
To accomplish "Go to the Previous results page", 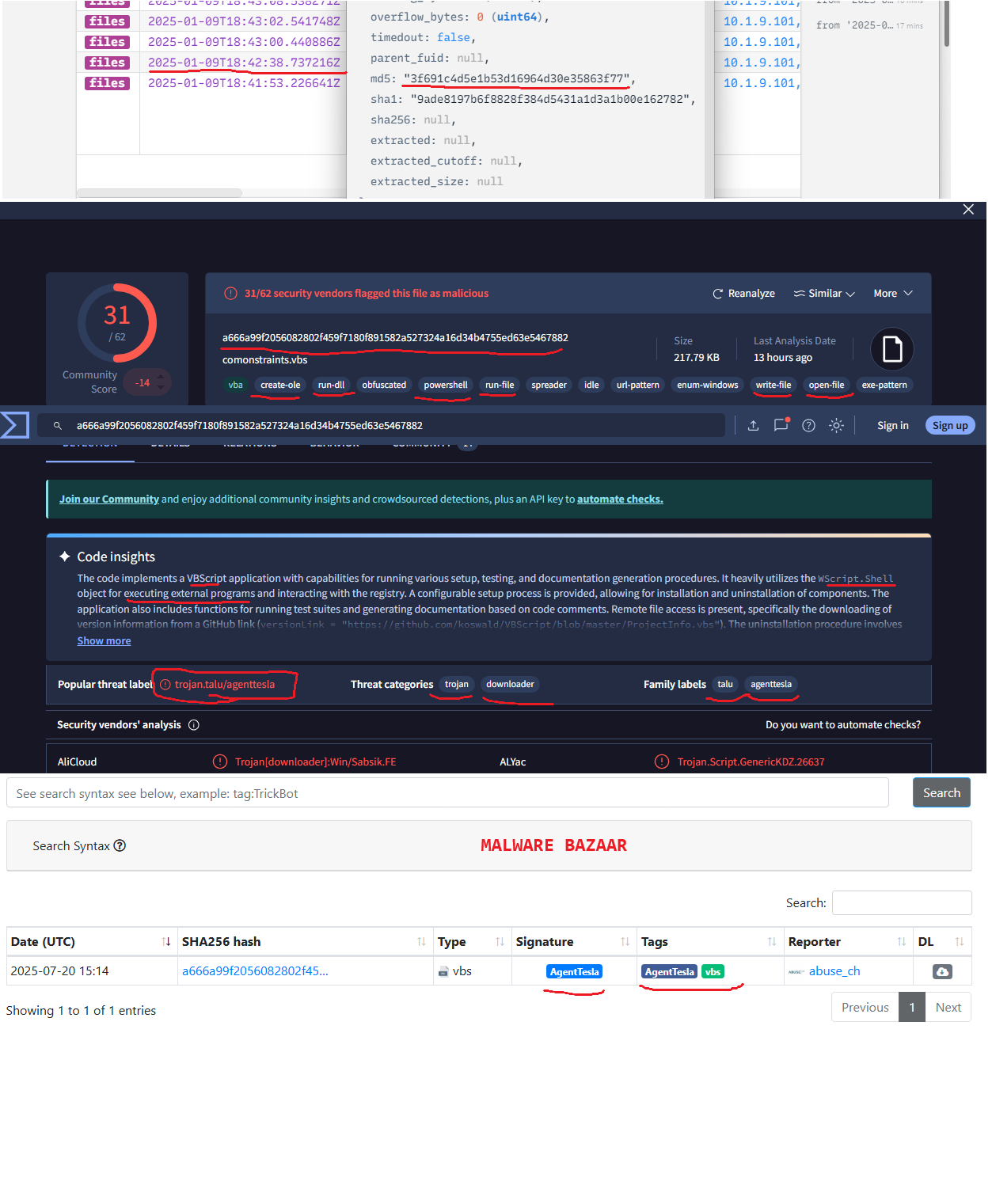I will click(x=865, y=1008).
